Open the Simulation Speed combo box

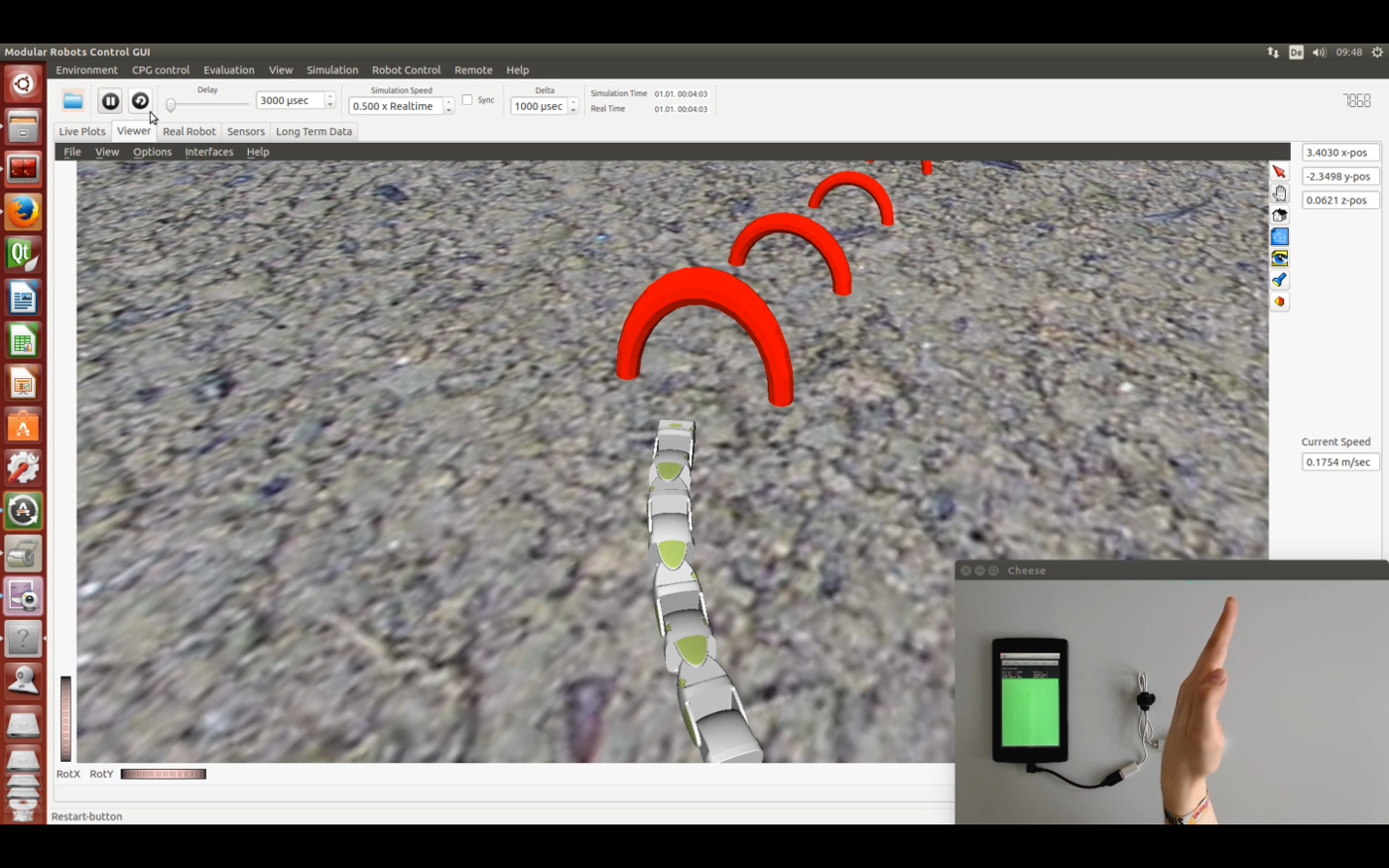(x=401, y=106)
